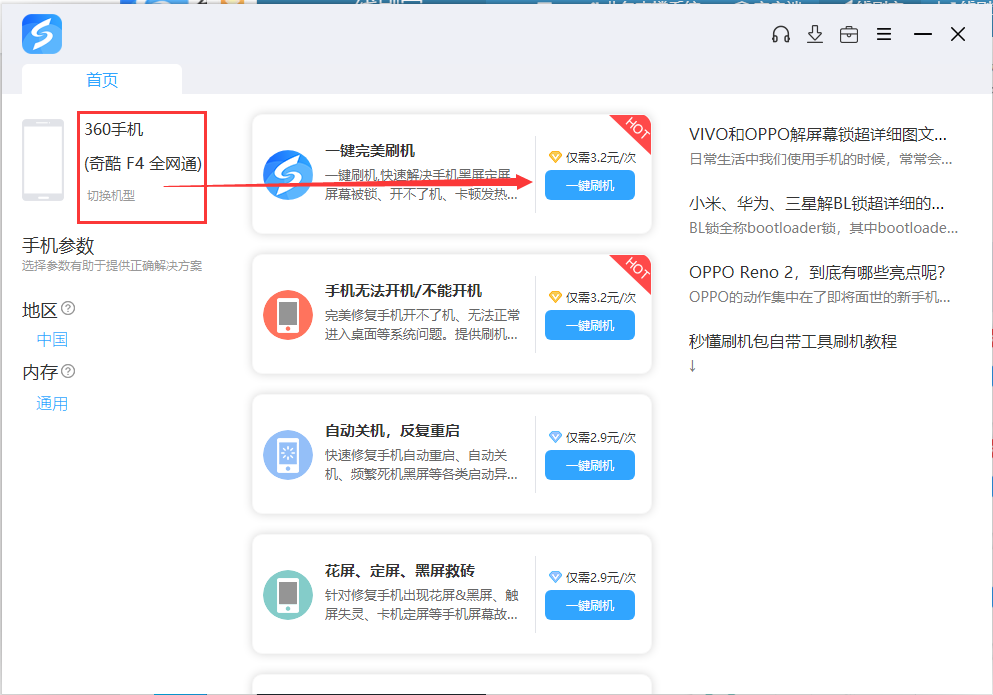993x695 pixels.
Task: Click 一键刷机 button for 手机无法开机
Action: coord(590,326)
